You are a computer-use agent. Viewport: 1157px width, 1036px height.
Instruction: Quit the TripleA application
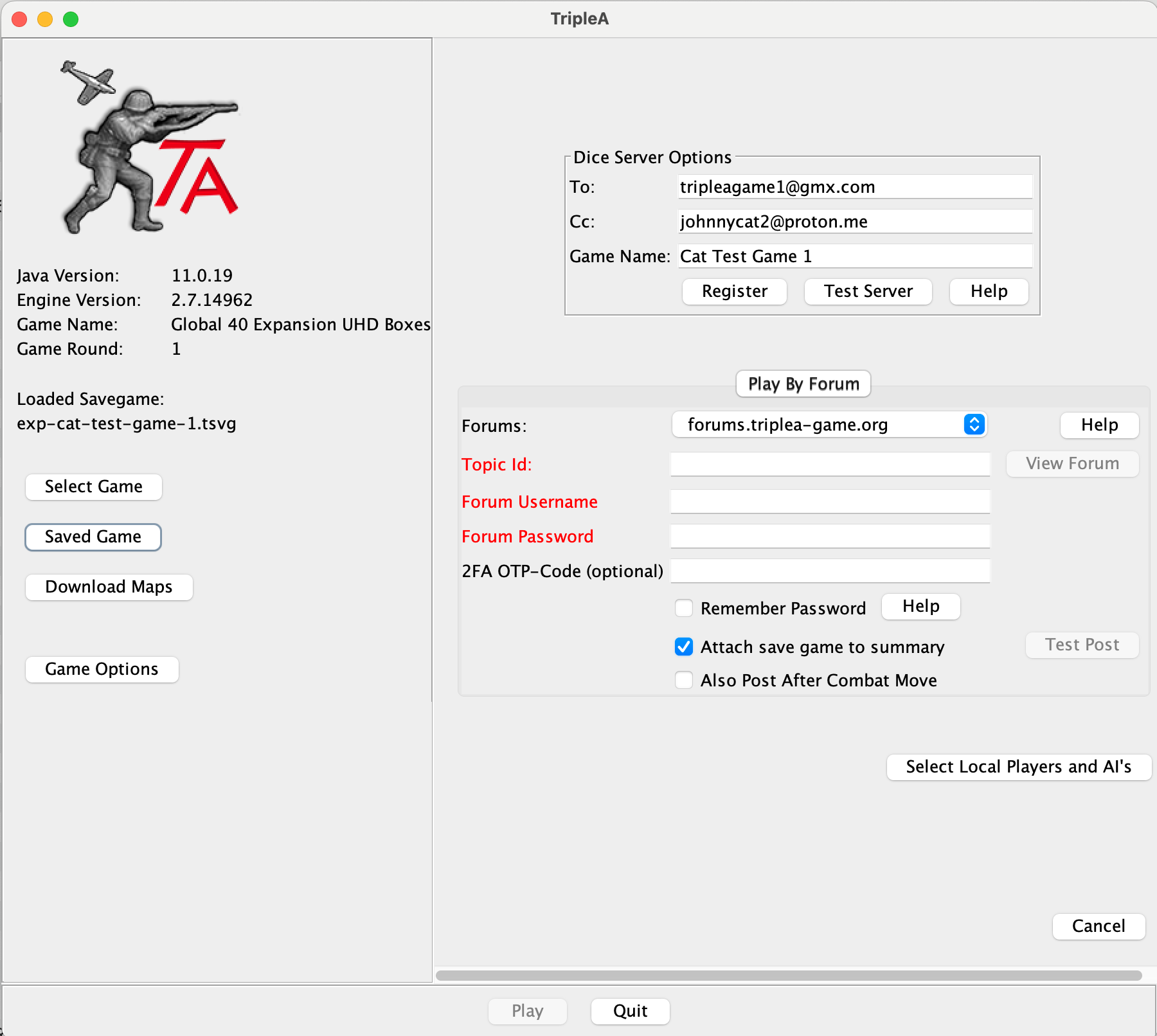(x=630, y=1011)
